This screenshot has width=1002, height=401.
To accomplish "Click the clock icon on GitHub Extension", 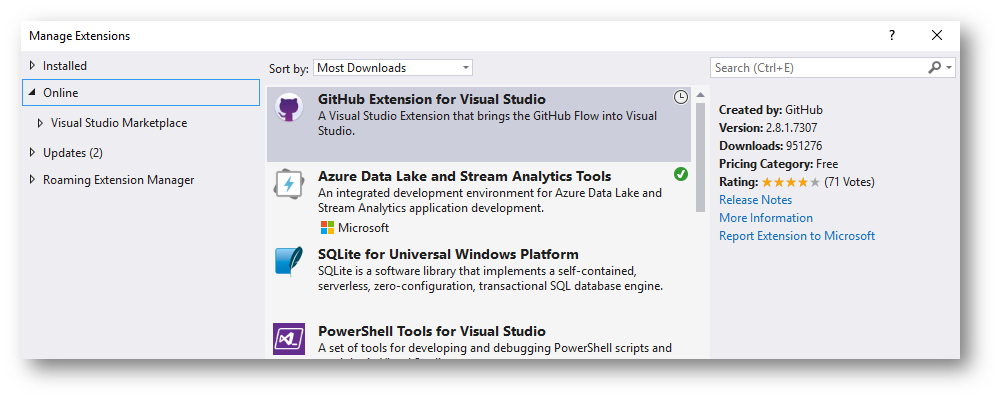I will [x=681, y=97].
